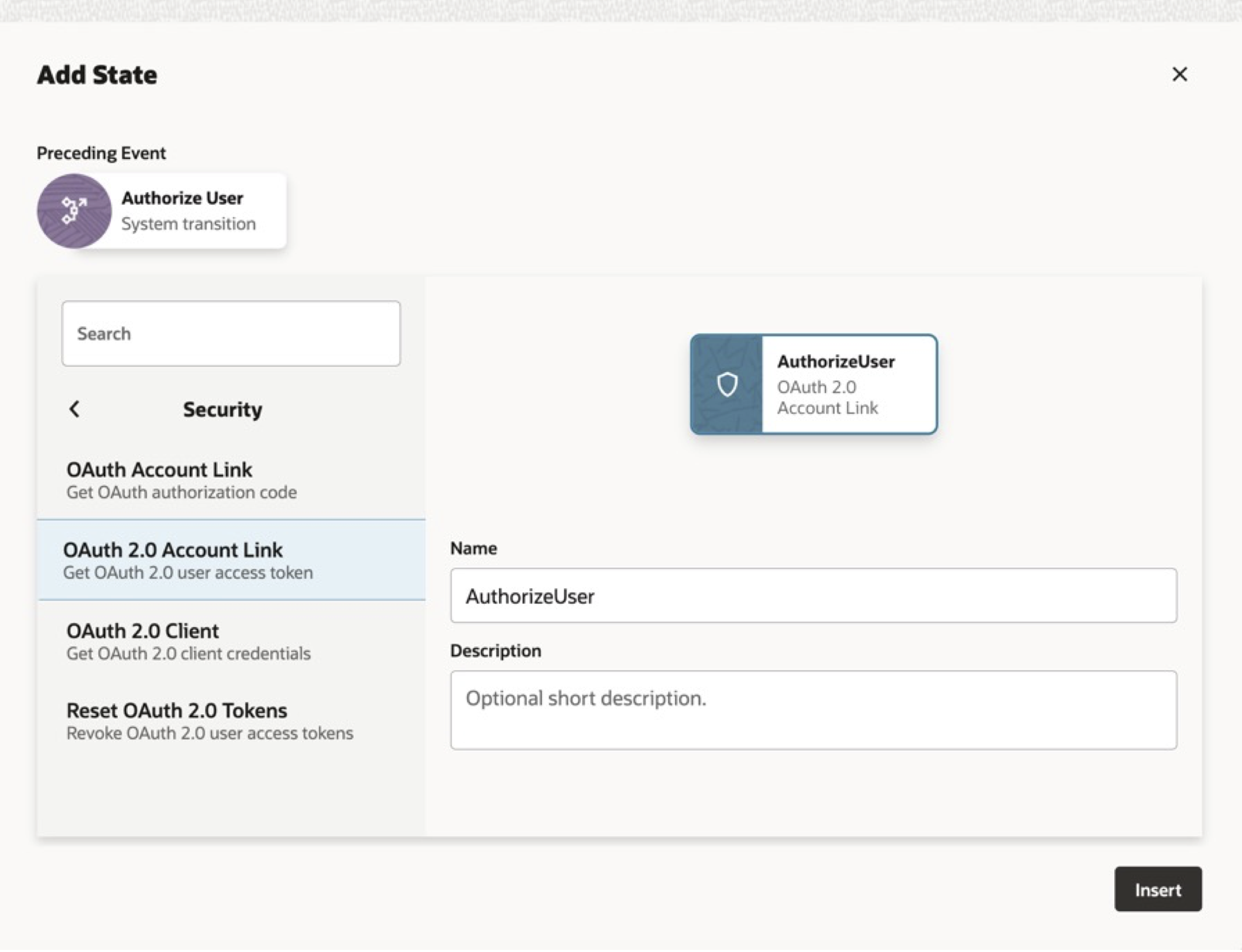This screenshot has height=952, width=1242.
Task: Click the 'Get OAuth 2.0 client credentials' subtitle
Action: pyautogui.click(x=188, y=653)
